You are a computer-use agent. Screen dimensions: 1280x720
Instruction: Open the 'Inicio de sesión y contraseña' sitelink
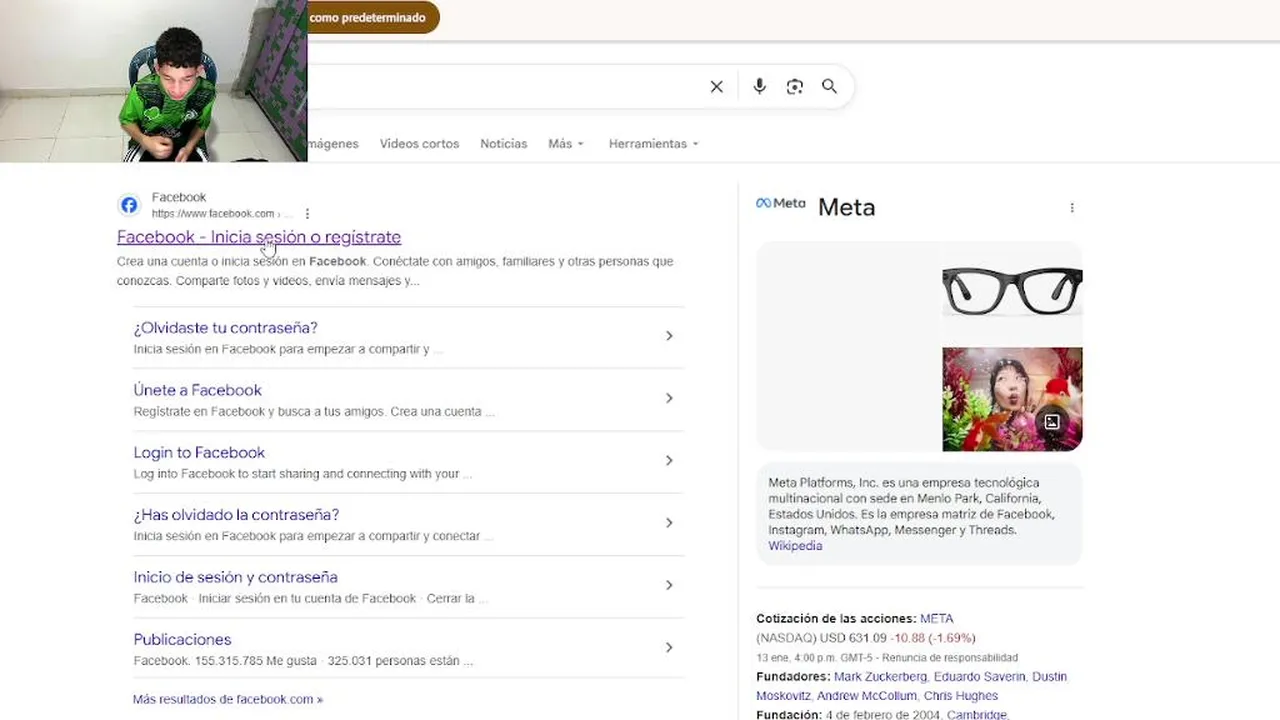coord(235,577)
